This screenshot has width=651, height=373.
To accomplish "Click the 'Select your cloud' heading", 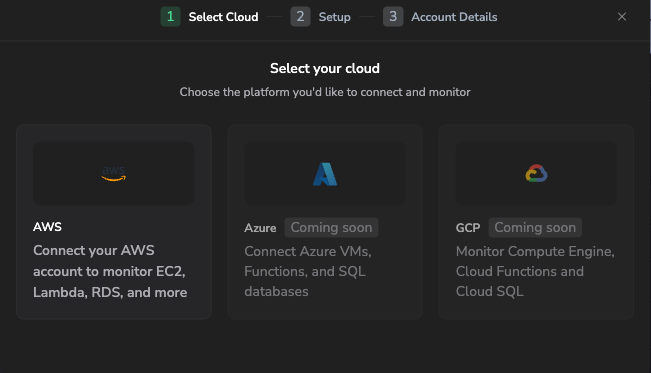I will [x=325, y=68].
